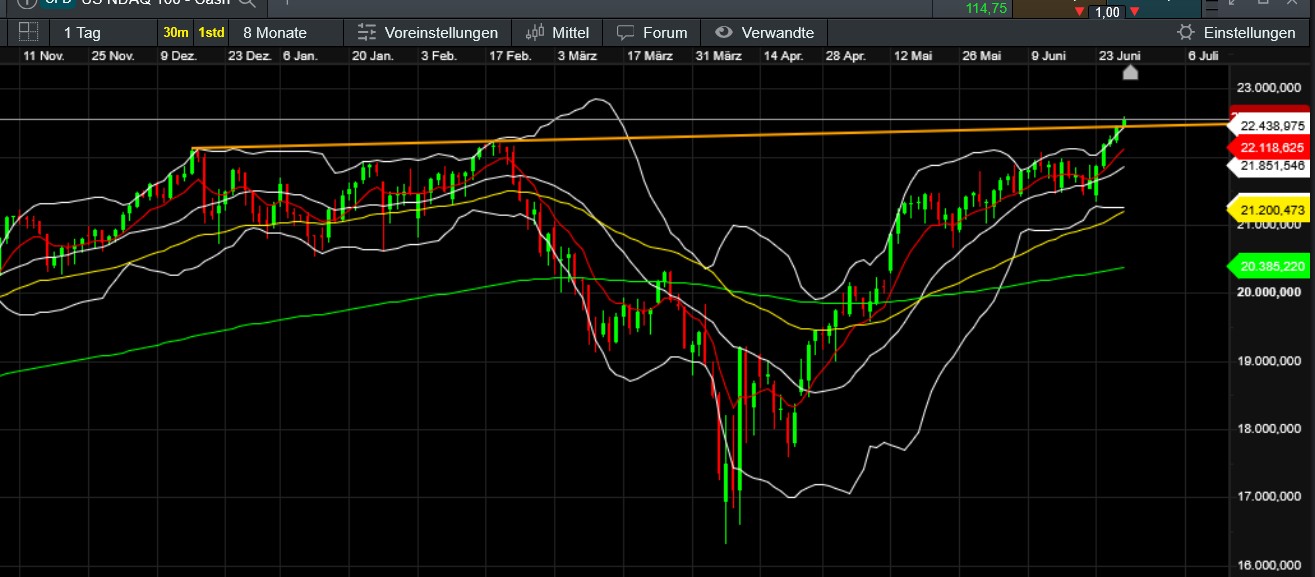Viewport: 1315px width, 577px height.
Task: Click the red arrow right of 1,00
Action: pos(1135,12)
